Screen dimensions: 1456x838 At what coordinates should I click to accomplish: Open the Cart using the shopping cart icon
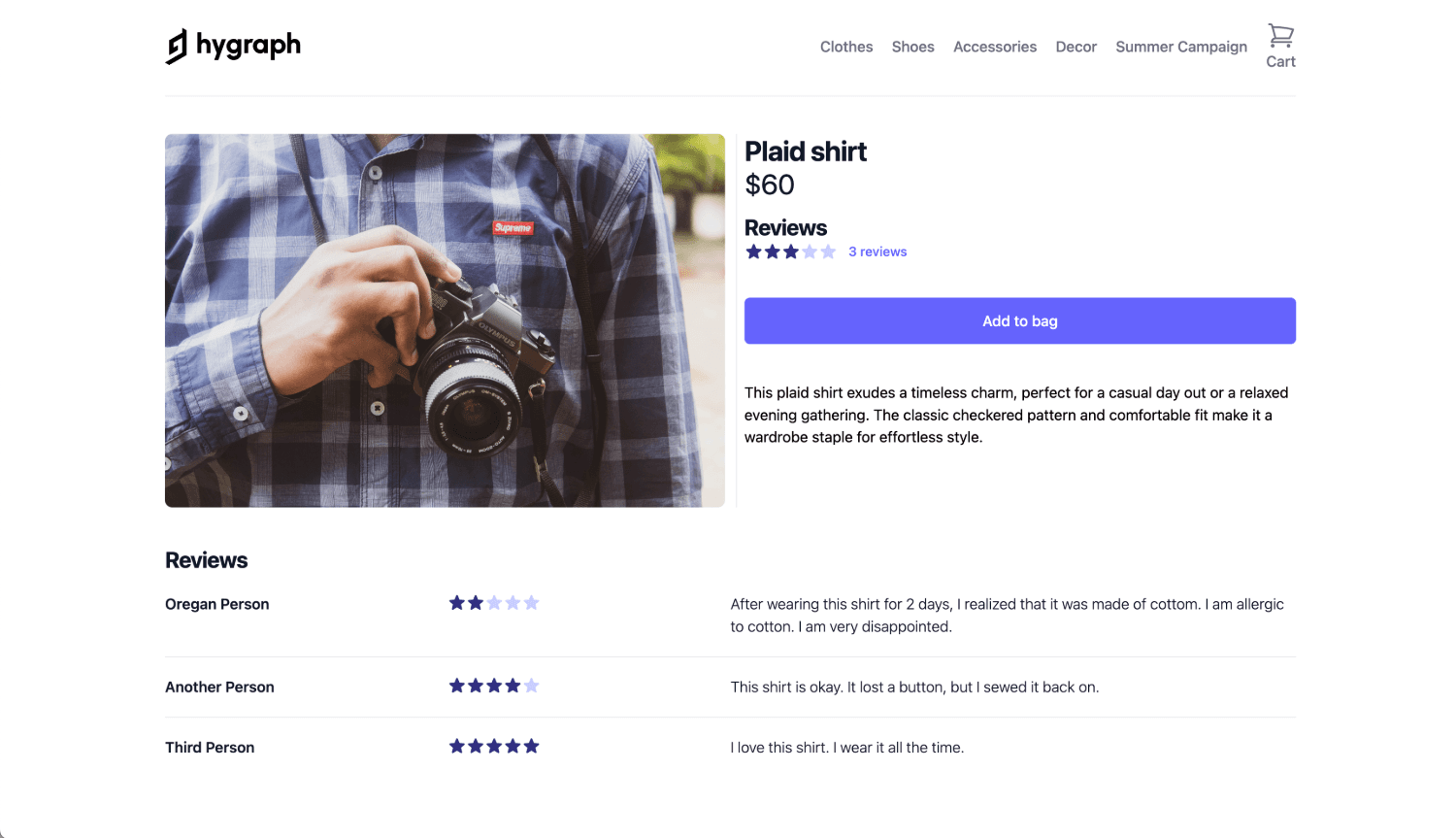click(1280, 34)
